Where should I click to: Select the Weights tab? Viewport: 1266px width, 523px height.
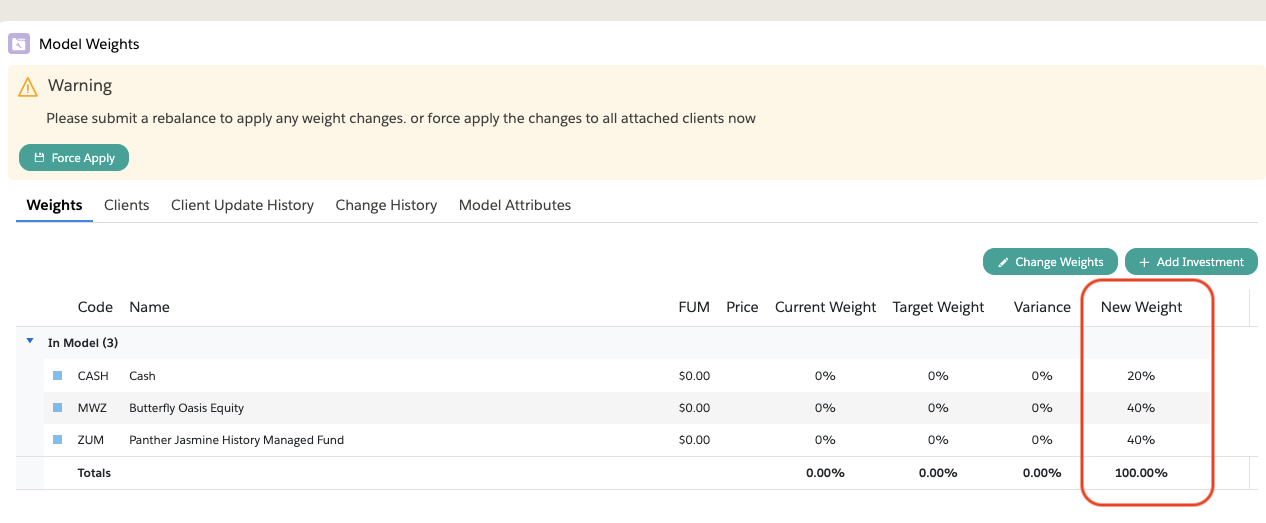point(54,205)
